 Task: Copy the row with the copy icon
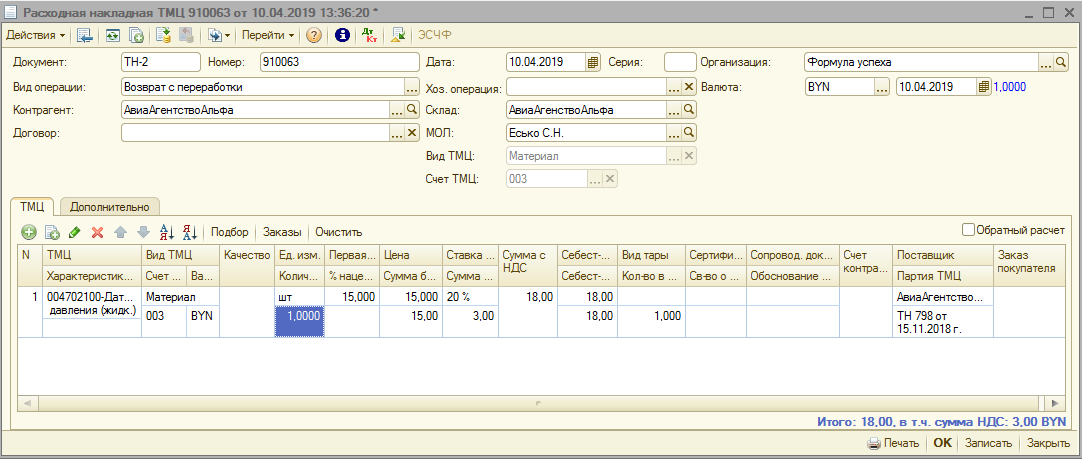click(52, 232)
